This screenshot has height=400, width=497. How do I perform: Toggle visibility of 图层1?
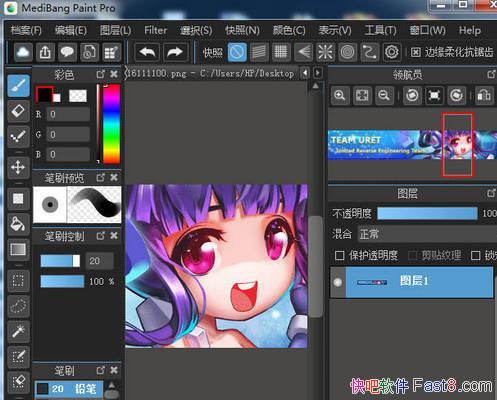click(x=338, y=282)
